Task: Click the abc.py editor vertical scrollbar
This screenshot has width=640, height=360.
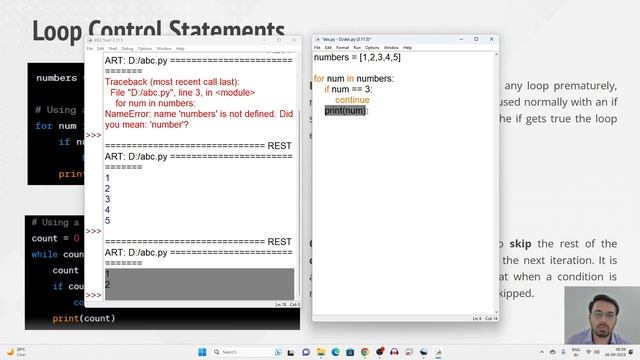Action: (x=496, y=183)
